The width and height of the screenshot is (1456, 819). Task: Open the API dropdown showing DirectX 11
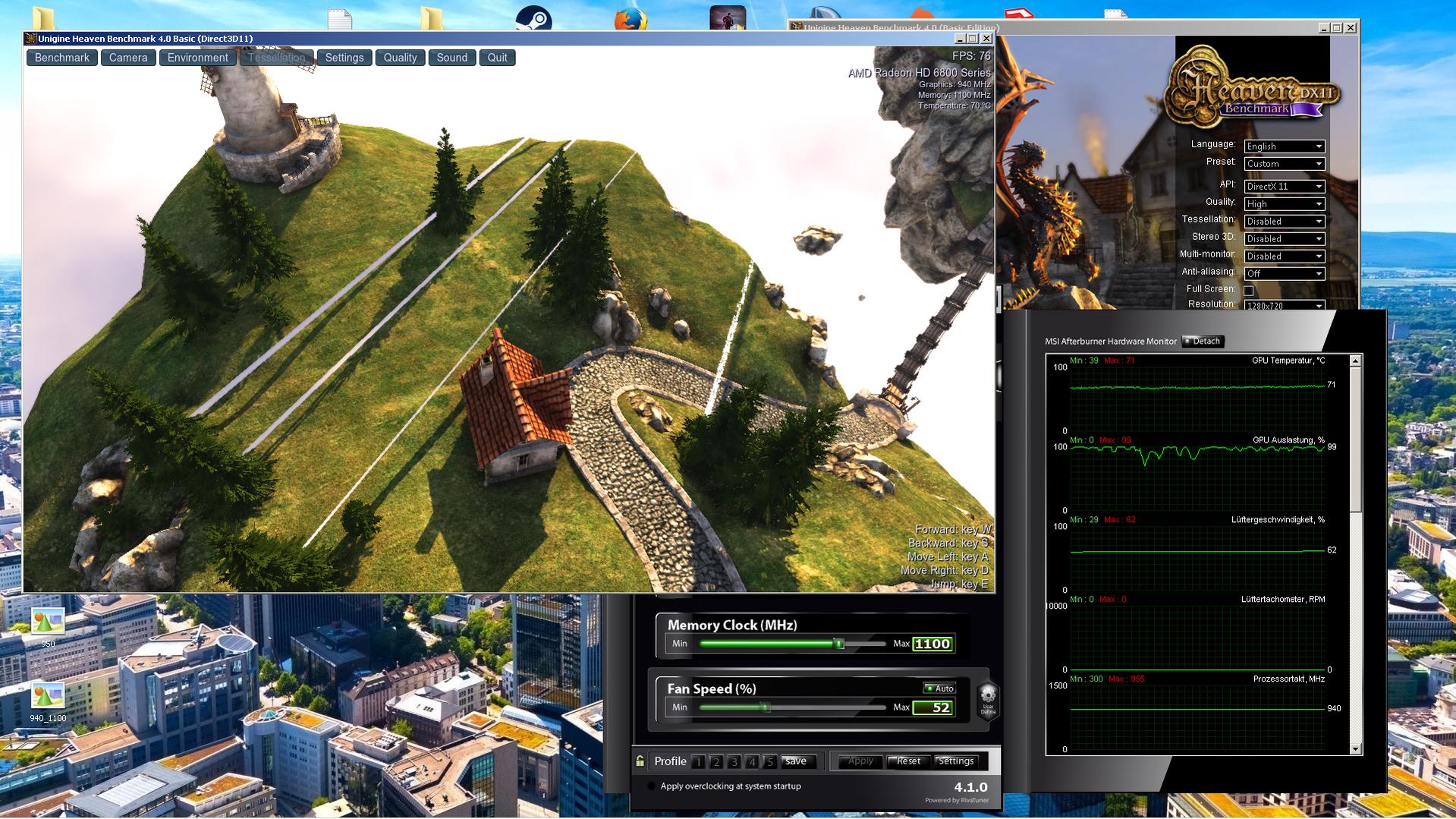[1284, 186]
